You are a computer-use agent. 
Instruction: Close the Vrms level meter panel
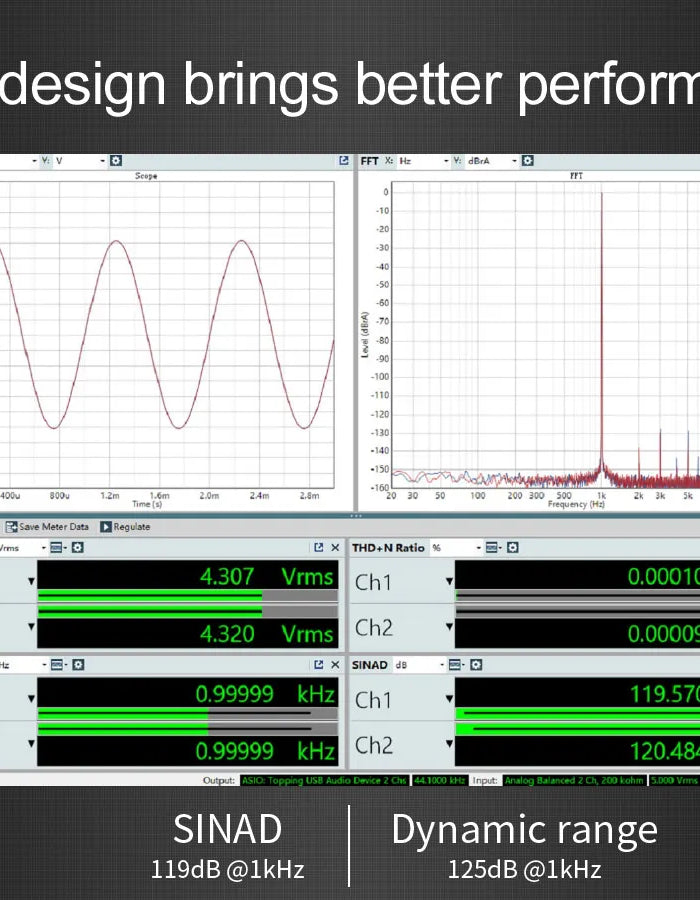335,548
